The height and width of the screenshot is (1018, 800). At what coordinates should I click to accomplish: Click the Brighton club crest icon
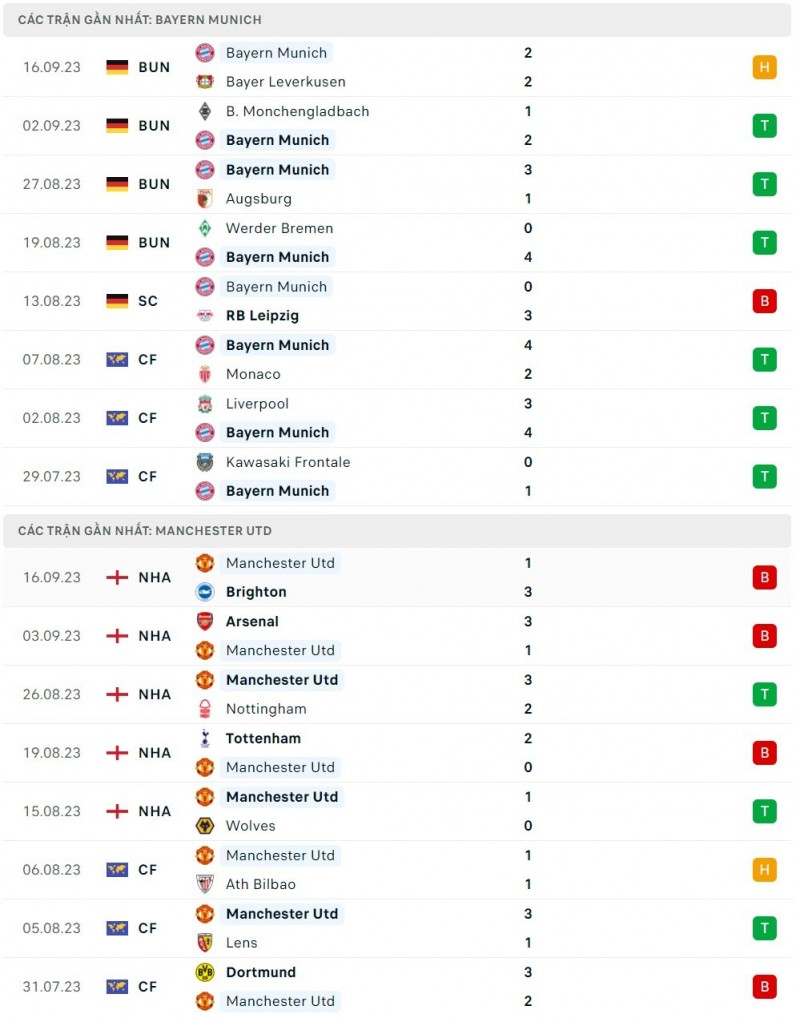[x=205, y=592]
